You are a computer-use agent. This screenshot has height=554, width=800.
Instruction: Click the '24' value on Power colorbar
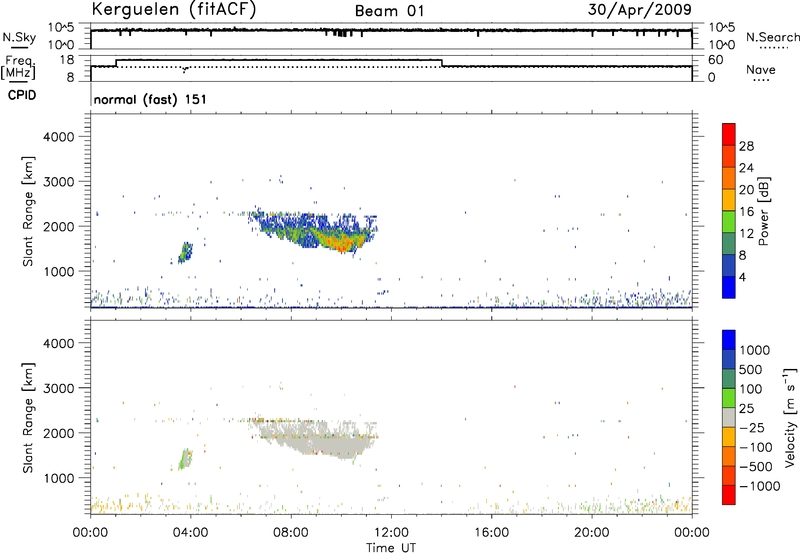pyautogui.click(x=746, y=168)
